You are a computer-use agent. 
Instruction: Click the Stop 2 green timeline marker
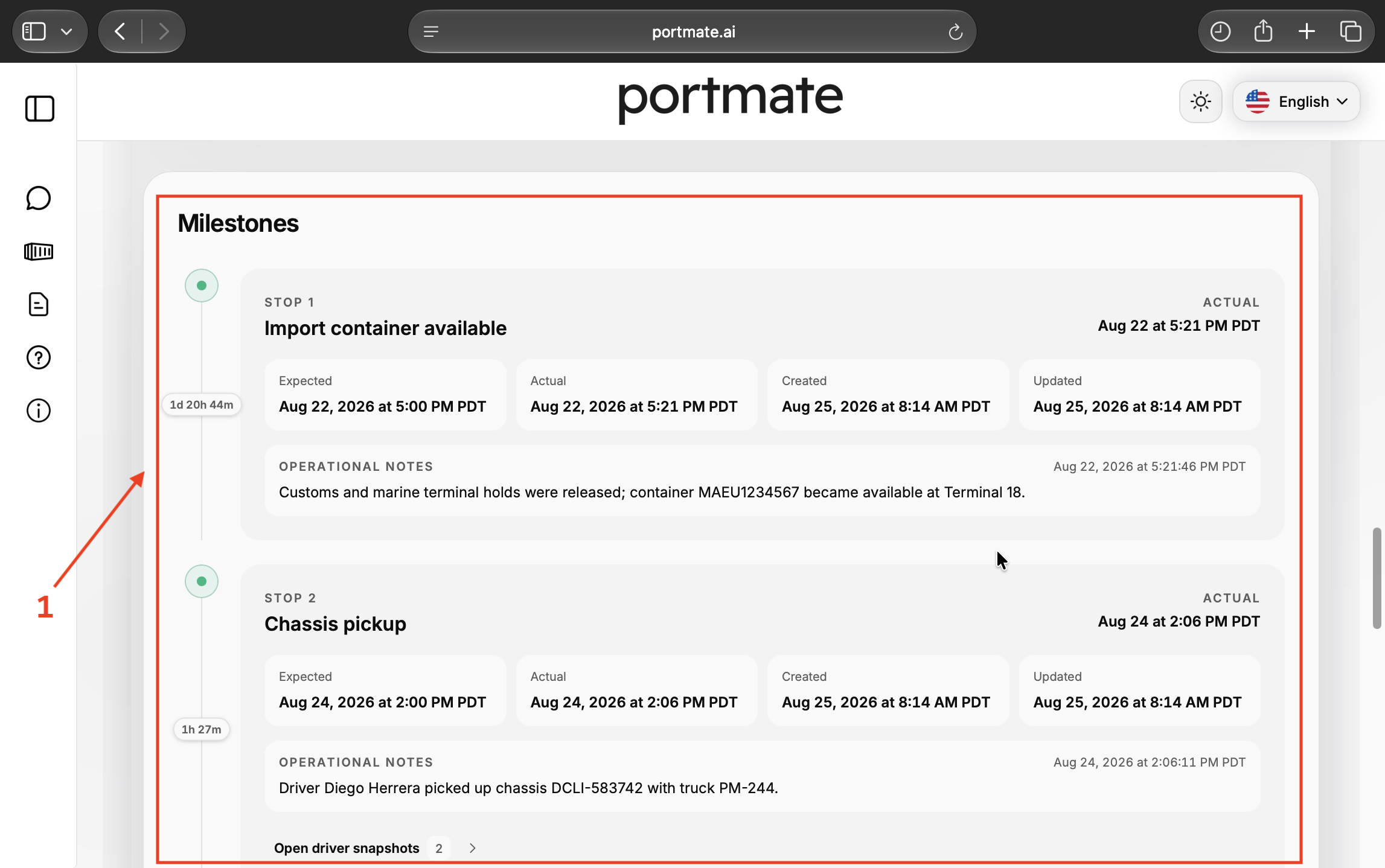click(x=202, y=581)
